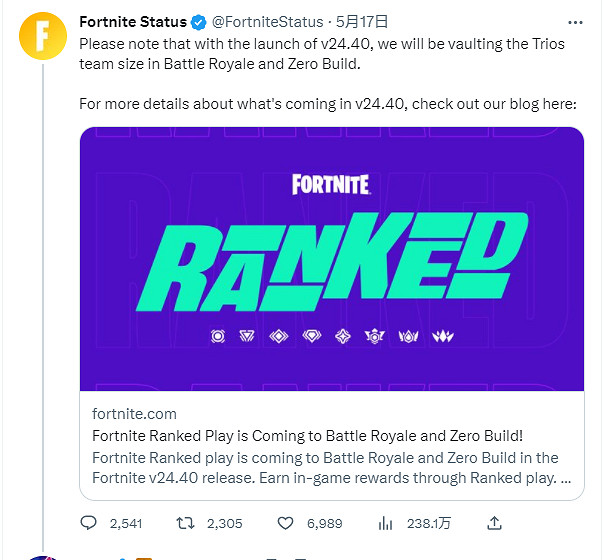Click the reply speech bubble icon
The width and height of the screenshot is (604, 560).
click(x=88, y=522)
